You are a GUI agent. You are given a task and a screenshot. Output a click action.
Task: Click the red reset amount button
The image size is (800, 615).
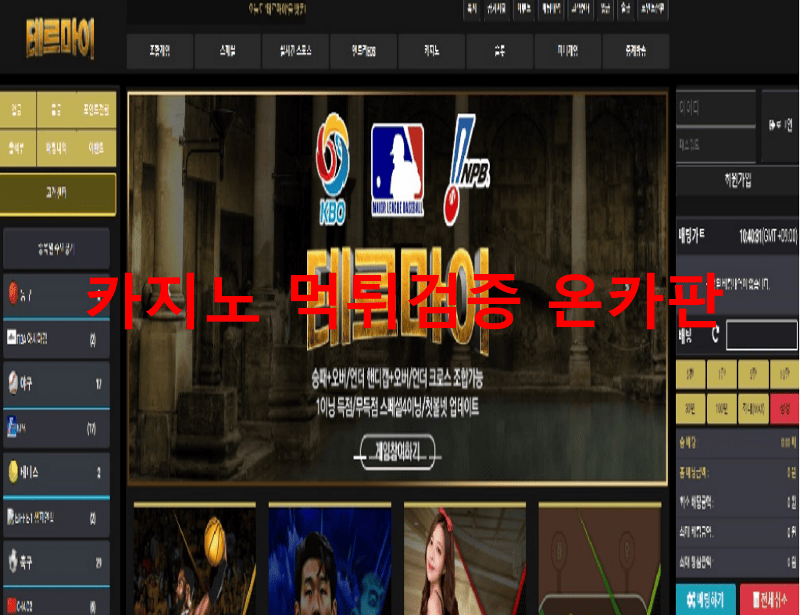tap(784, 408)
